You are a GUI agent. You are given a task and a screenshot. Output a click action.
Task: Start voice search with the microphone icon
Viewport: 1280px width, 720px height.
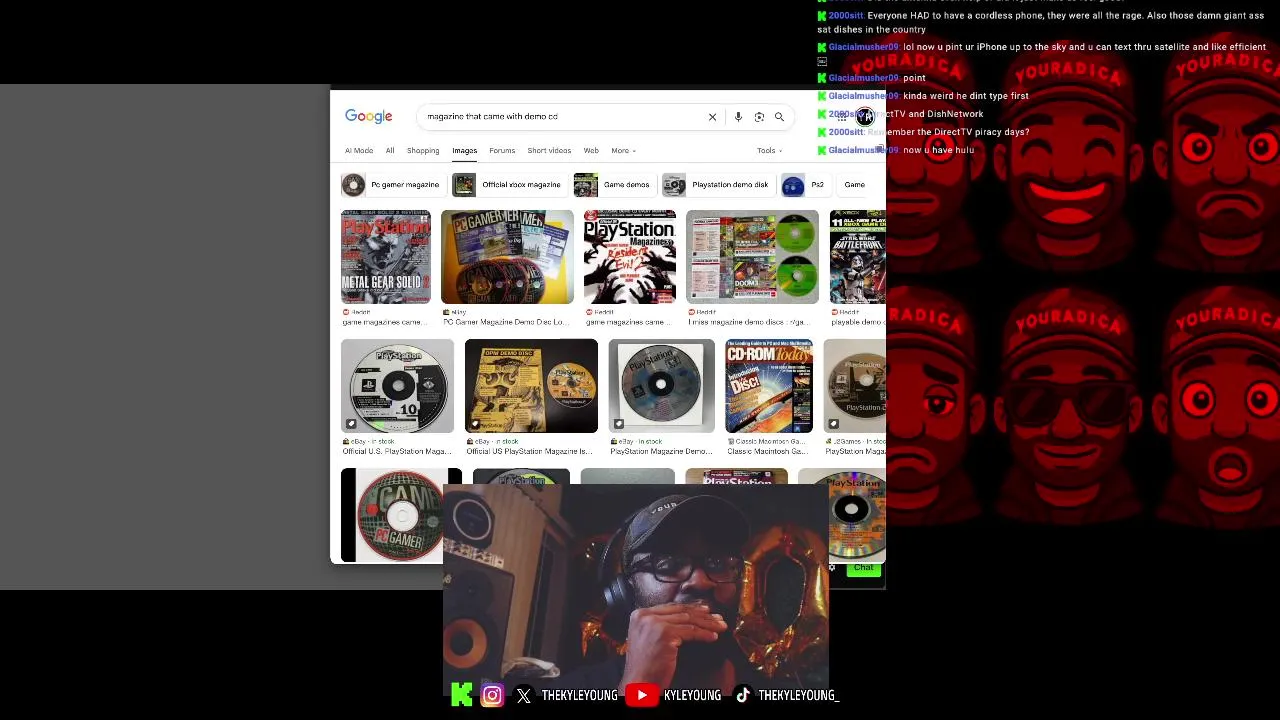click(738, 117)
